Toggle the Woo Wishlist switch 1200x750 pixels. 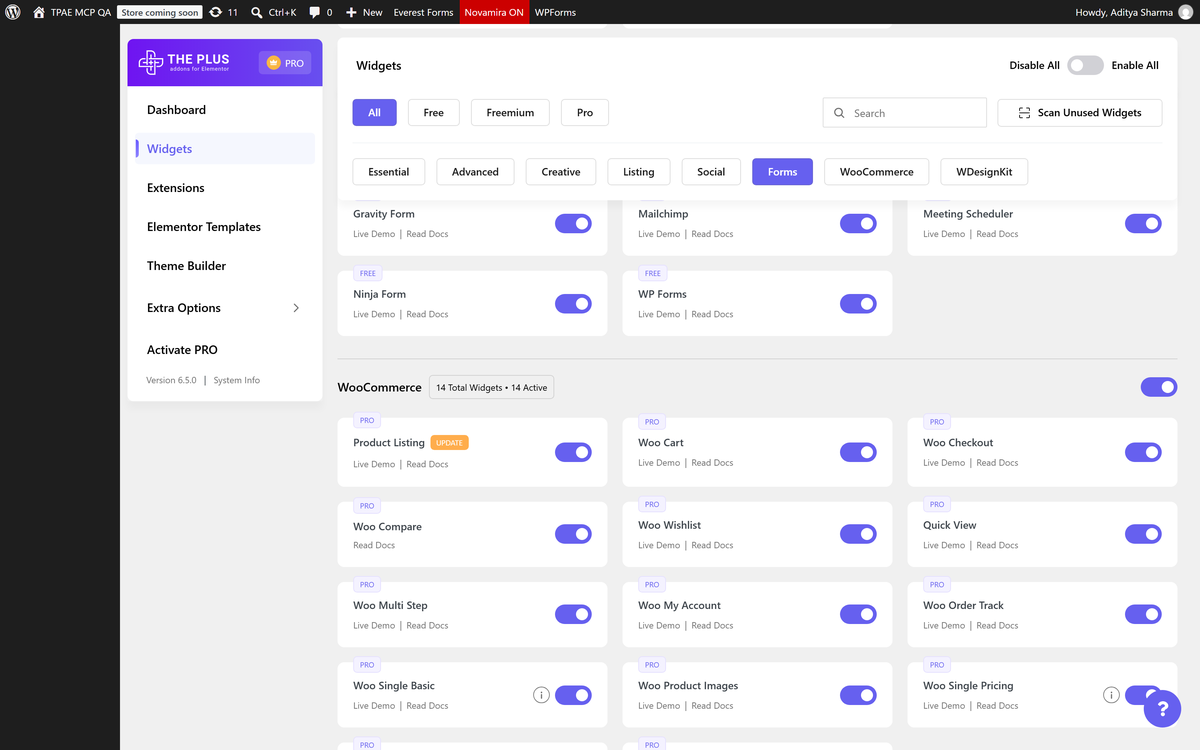click(x=858, y=534)
